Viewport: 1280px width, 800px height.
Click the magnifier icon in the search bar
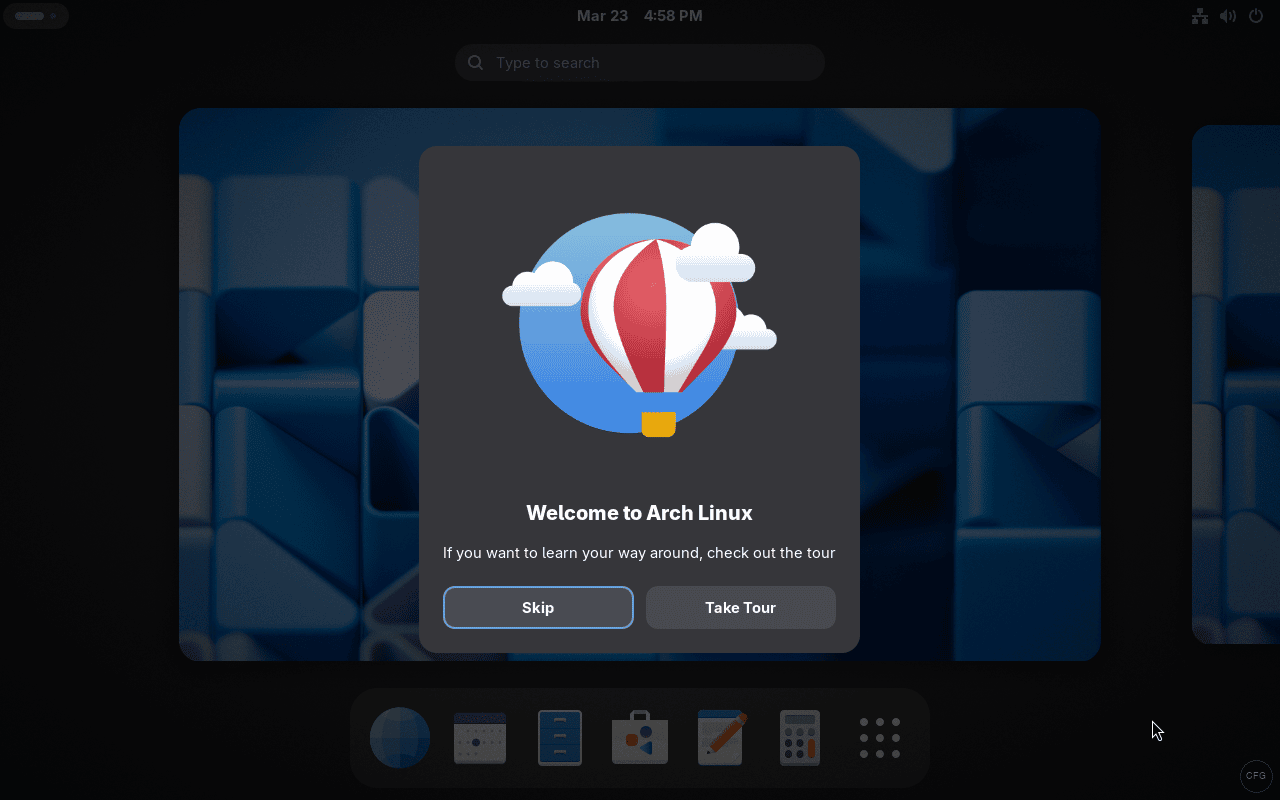(475, 62)
